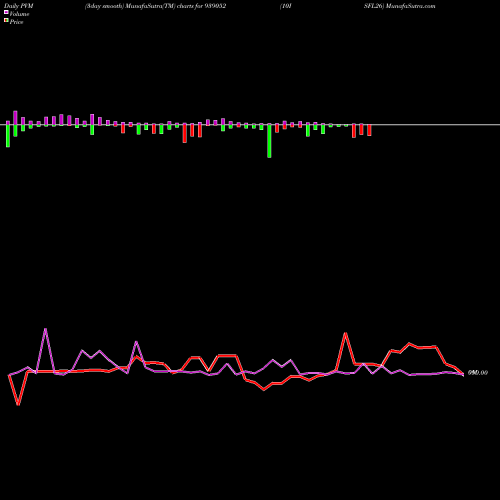This screenshot has height=500, width=500.
Task: Click the Price legend color swatch
Action: [6, 21]
